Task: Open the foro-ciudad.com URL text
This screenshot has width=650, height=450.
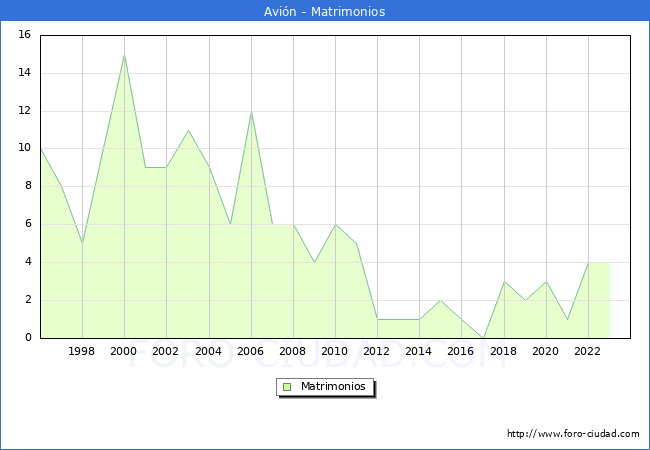Action: tap(573, 433)
